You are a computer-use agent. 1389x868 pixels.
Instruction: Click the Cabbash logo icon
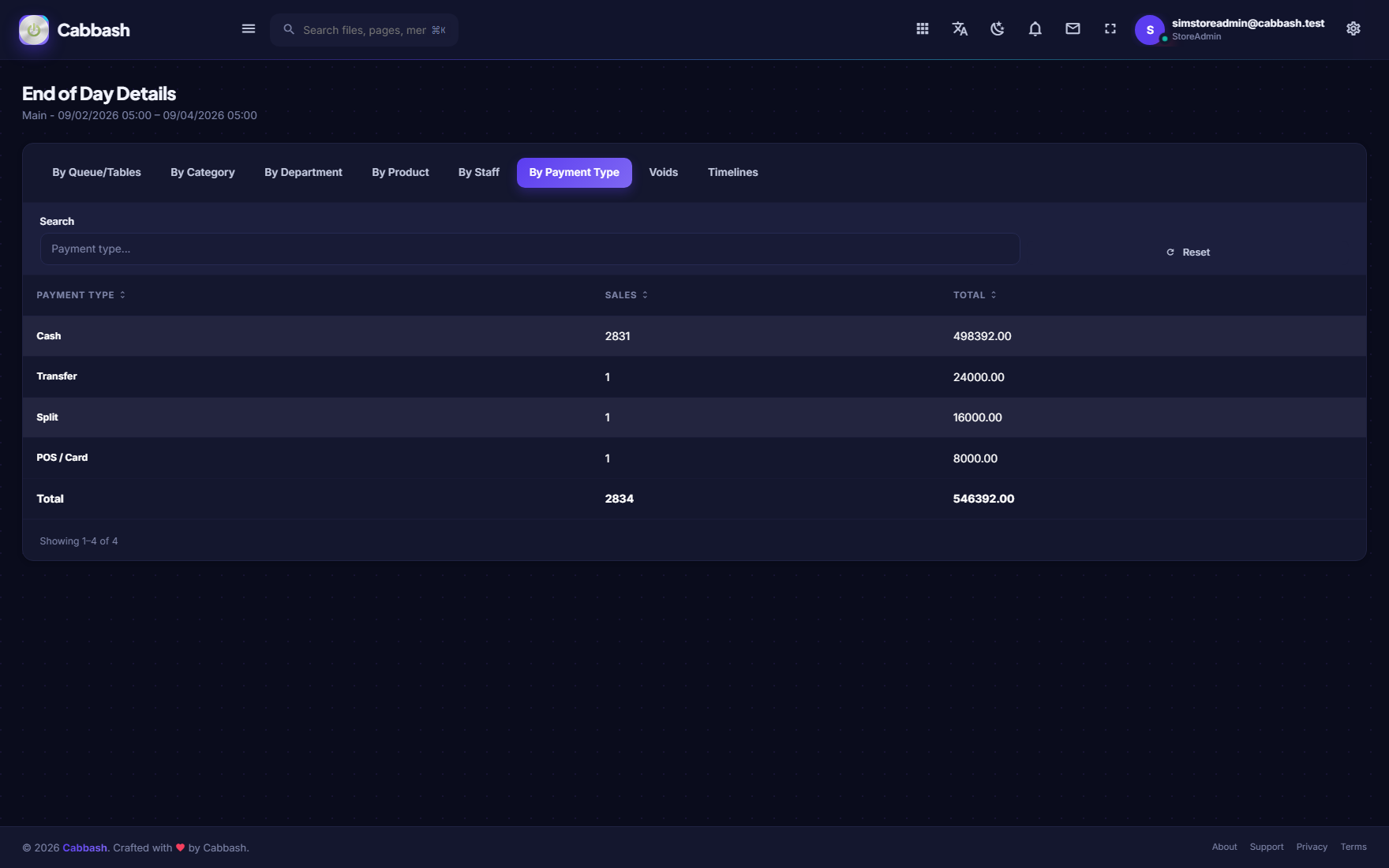[34, 30]
